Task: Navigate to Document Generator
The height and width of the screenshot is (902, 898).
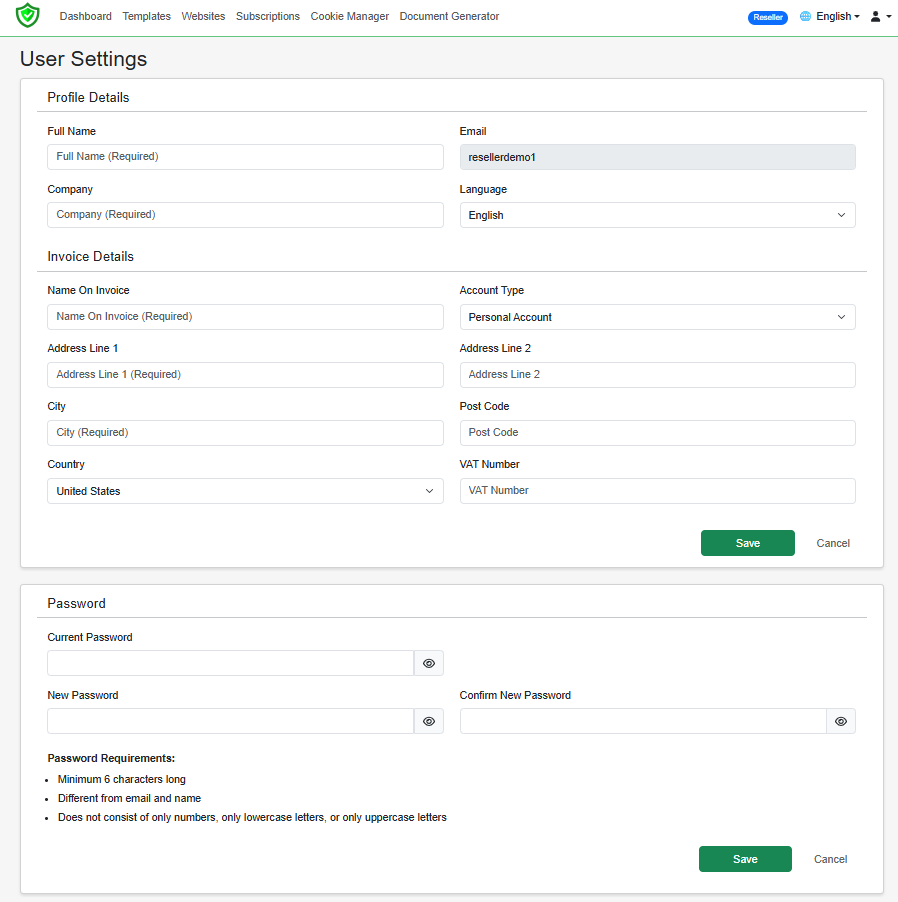Action: click(x=449, y=16)
